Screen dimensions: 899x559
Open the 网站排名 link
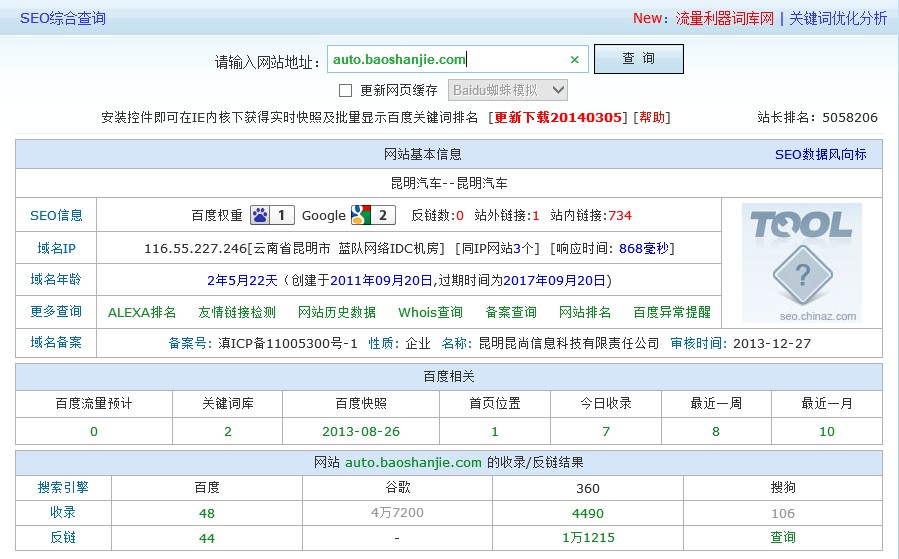point(585,312)
